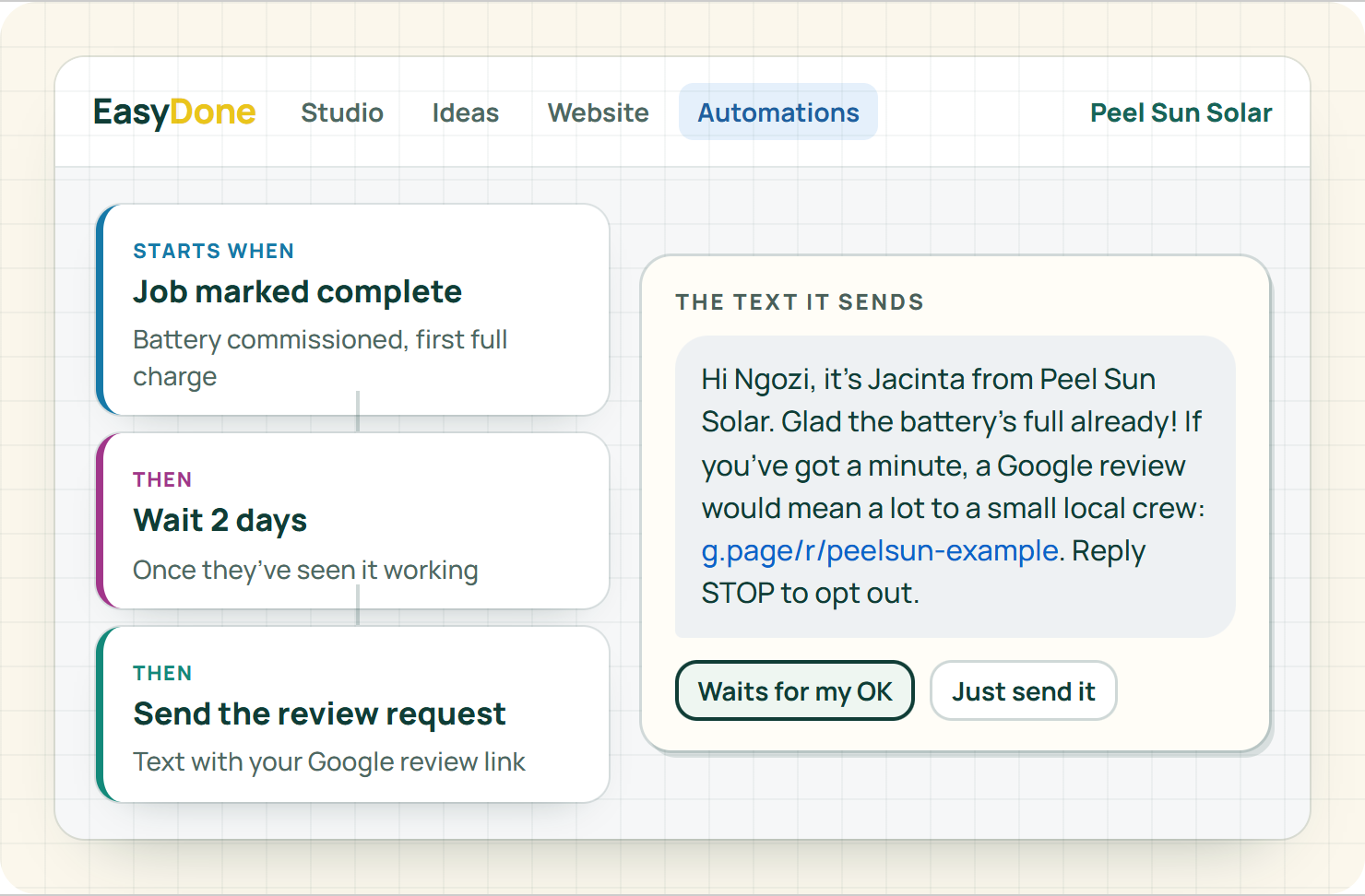This screenshot has height=896, width=1365.
Task: Click THE TEXT IT SENDS heading
Action: pyautogui.click(x=800, y=302)
